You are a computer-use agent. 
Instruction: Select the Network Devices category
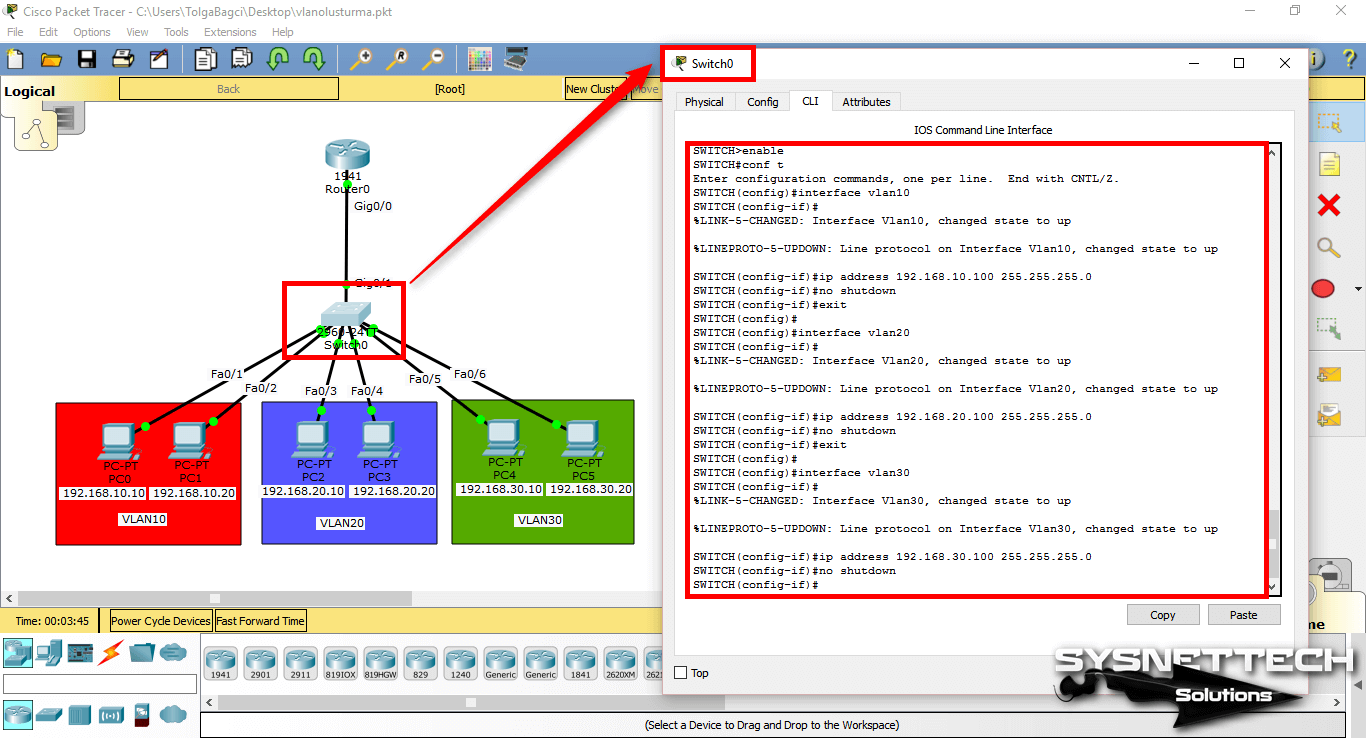pos(17,653)
